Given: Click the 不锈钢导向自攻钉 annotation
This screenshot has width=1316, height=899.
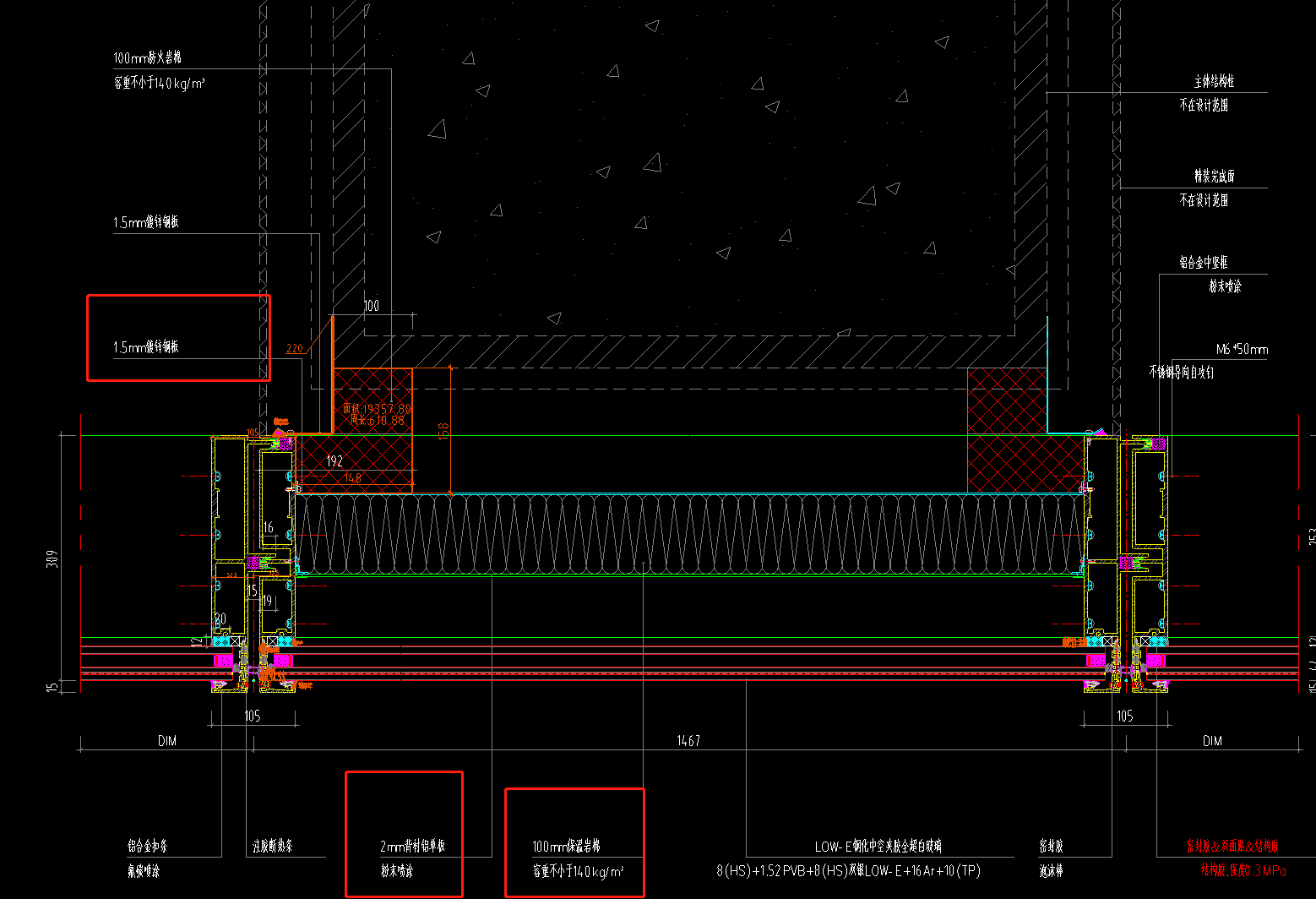Looking at the screenshot, I should 1181,373.
